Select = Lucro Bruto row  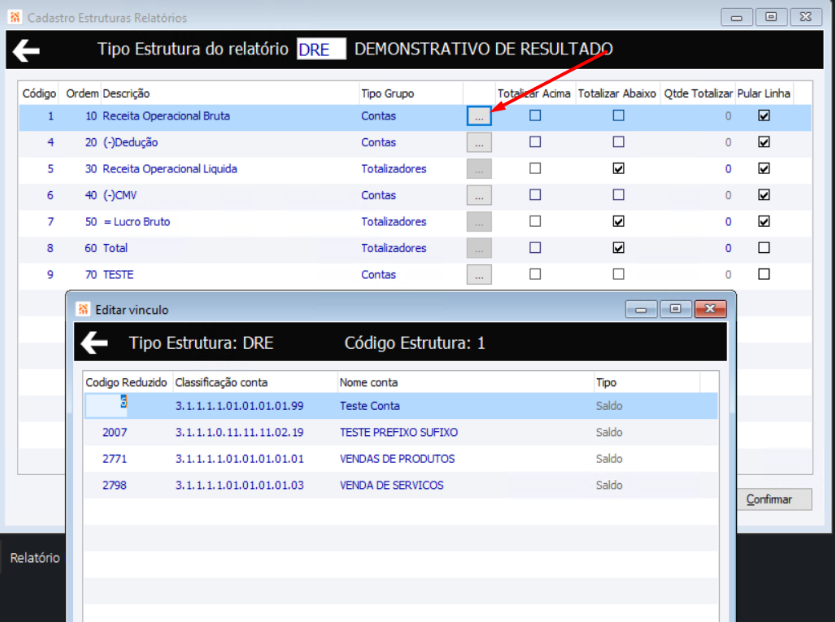[415, 222]
